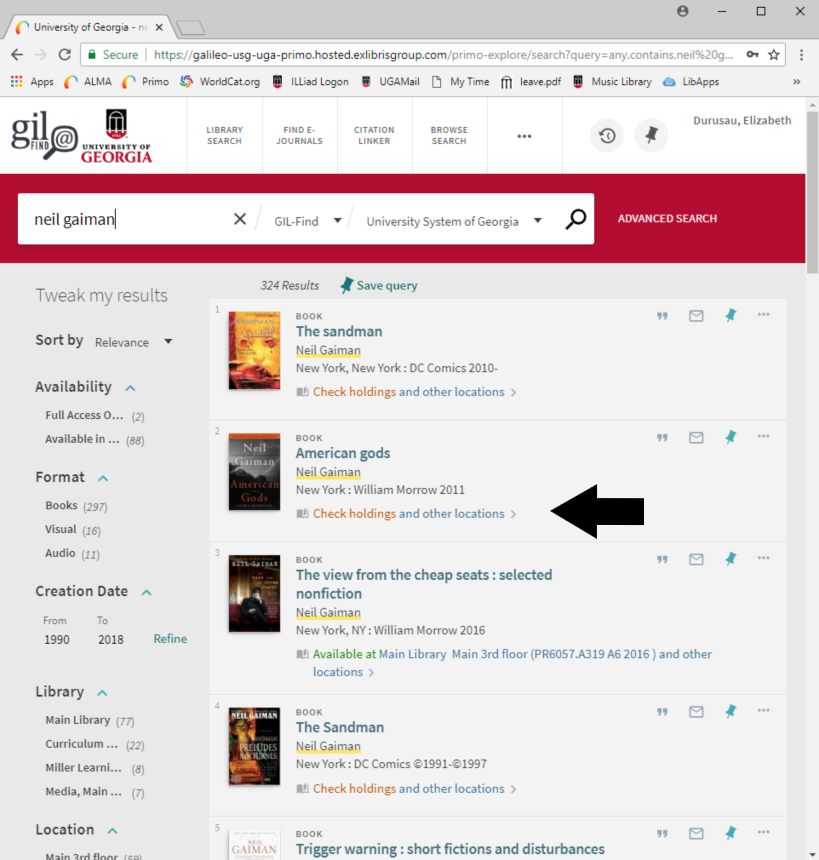Click the search magnifying glass icon
This screenshot has width=819, height=860.
tap(575, 219)
